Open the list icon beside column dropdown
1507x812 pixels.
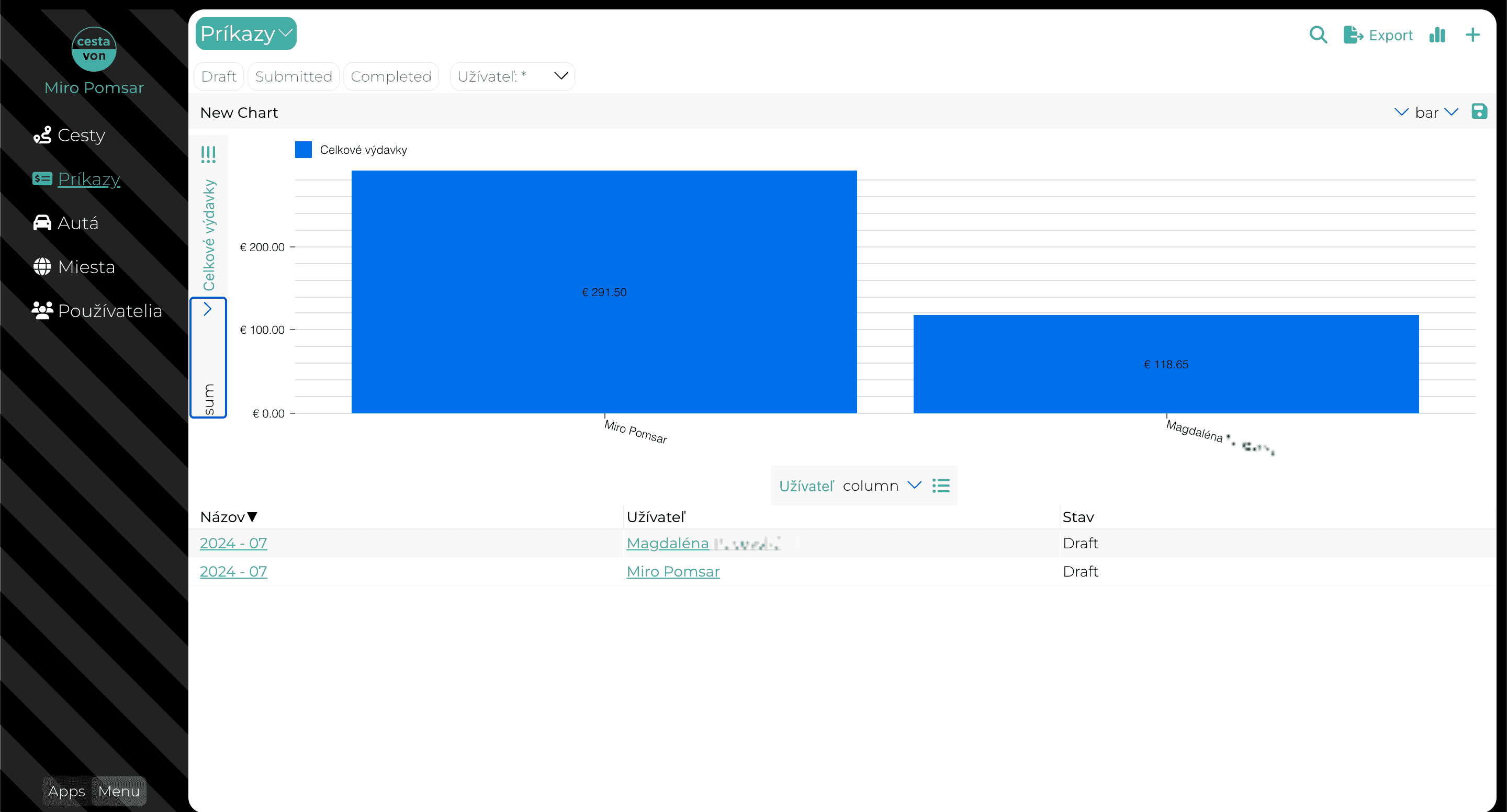point(941,486)
